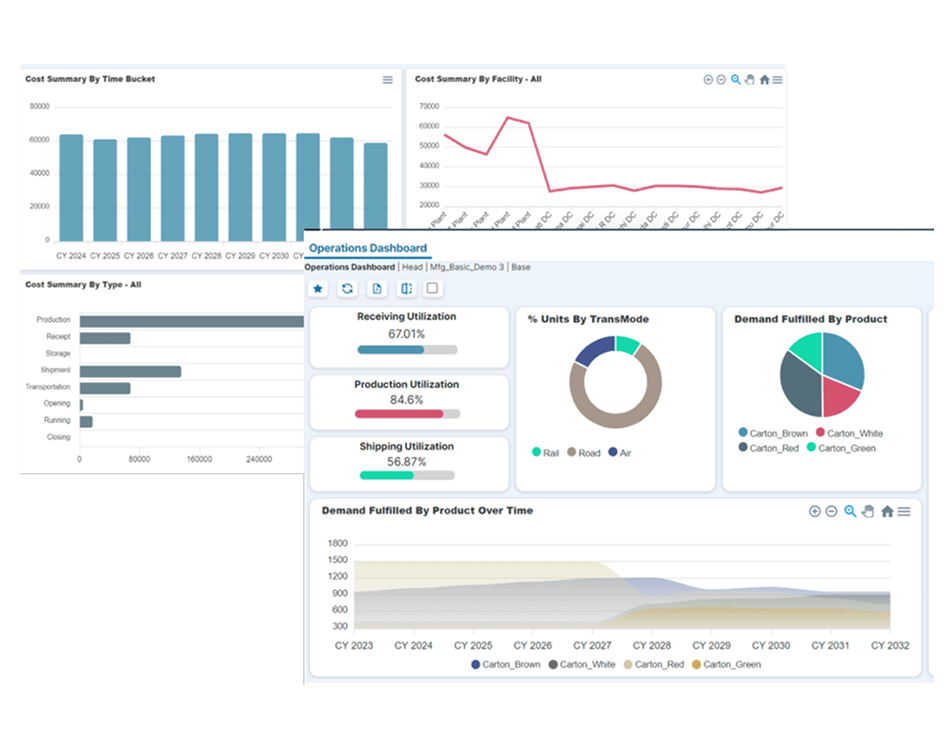Refresh the Operations Dashboard
The width and height of the screenshot is (950, 750).
[347, 289]
